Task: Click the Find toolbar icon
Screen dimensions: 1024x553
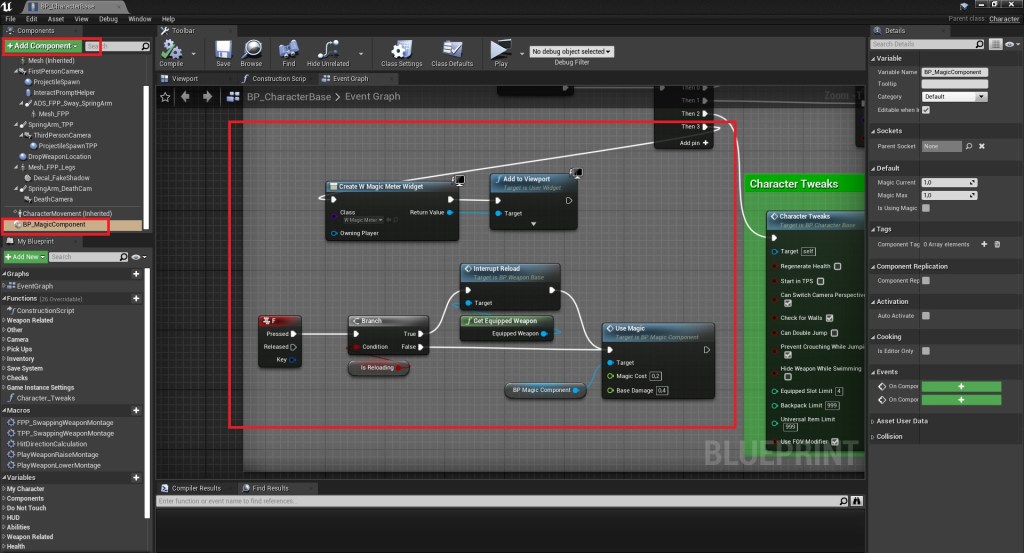Action: click(288, 51)
